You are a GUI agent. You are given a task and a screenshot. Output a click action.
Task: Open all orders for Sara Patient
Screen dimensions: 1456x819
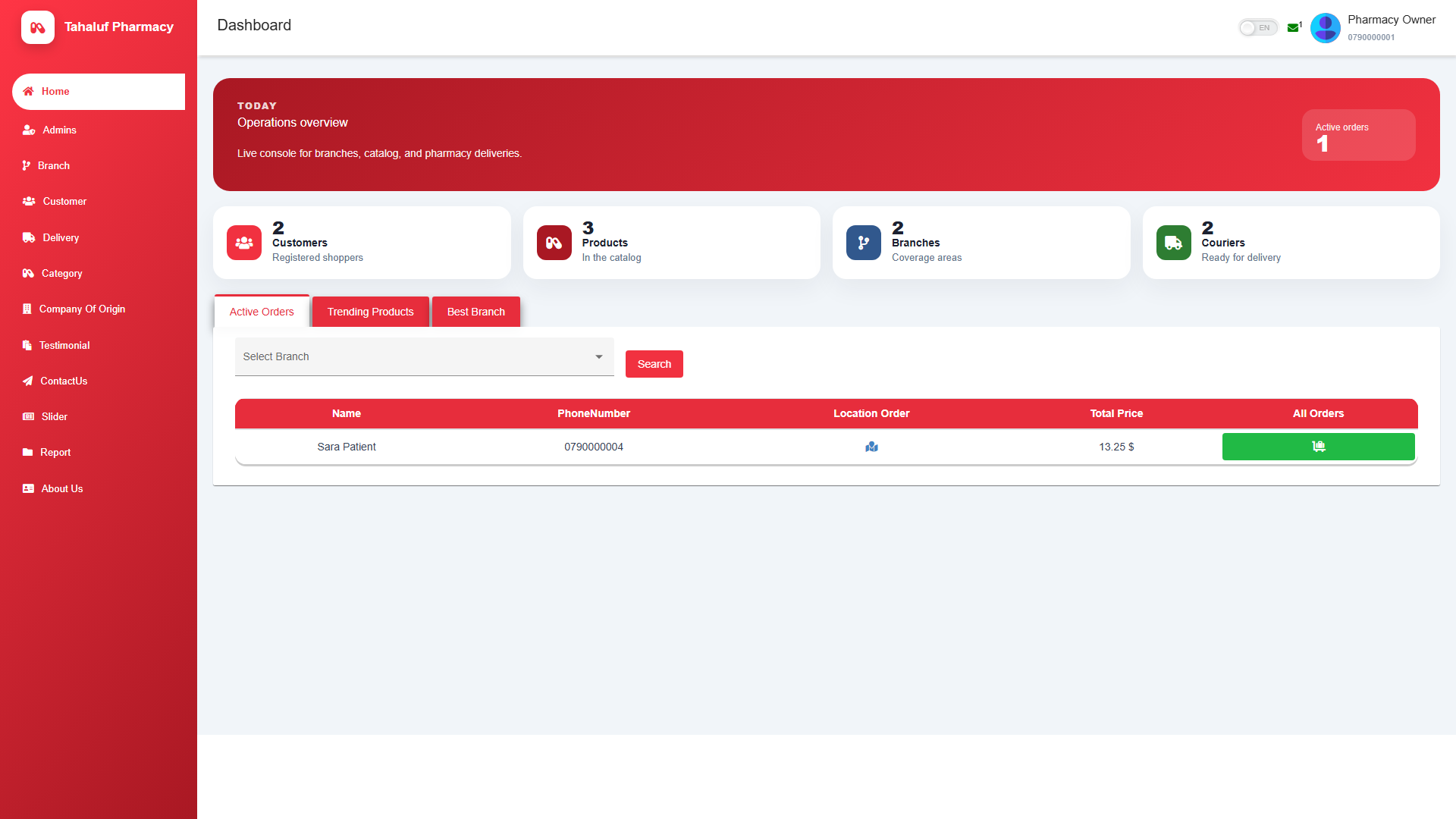click(x=1318, y=447)
